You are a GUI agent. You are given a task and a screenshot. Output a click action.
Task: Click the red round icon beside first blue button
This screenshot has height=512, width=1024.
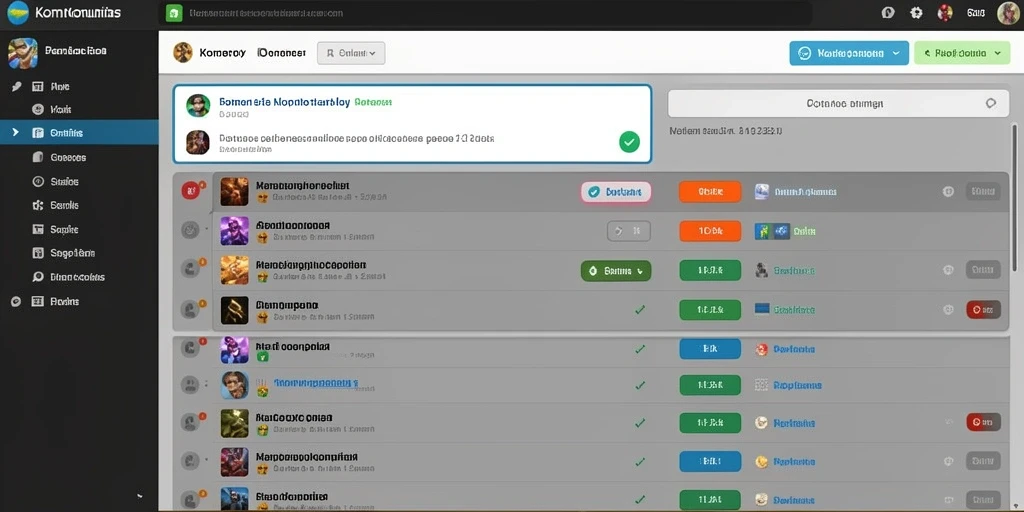point(761,349)
